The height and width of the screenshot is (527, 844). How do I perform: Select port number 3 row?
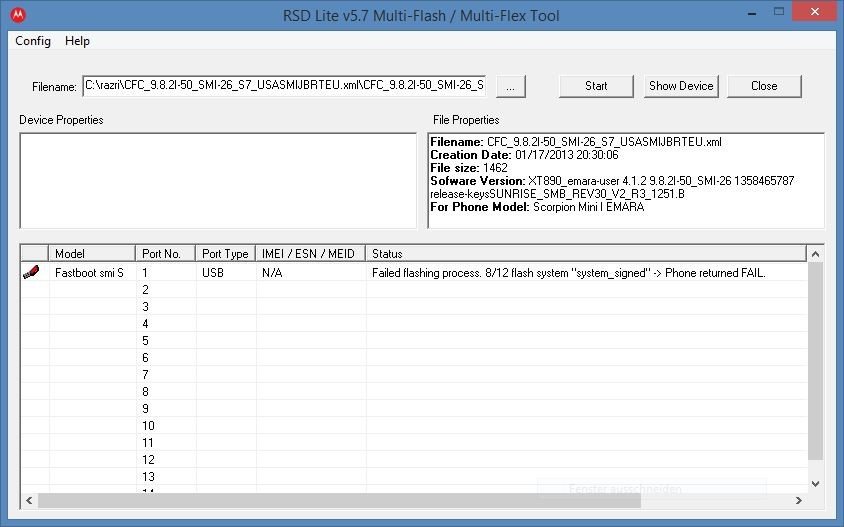[x=413, y=307]
